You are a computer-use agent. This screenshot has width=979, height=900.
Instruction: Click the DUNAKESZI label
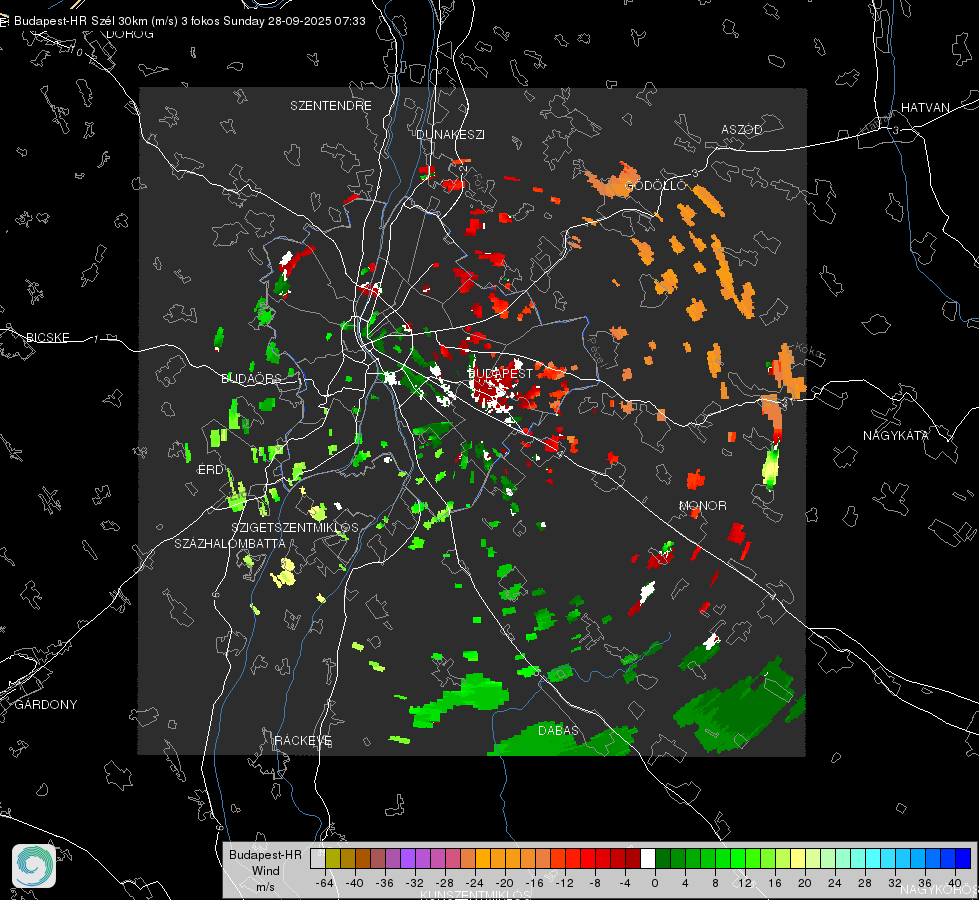point(450,134)
